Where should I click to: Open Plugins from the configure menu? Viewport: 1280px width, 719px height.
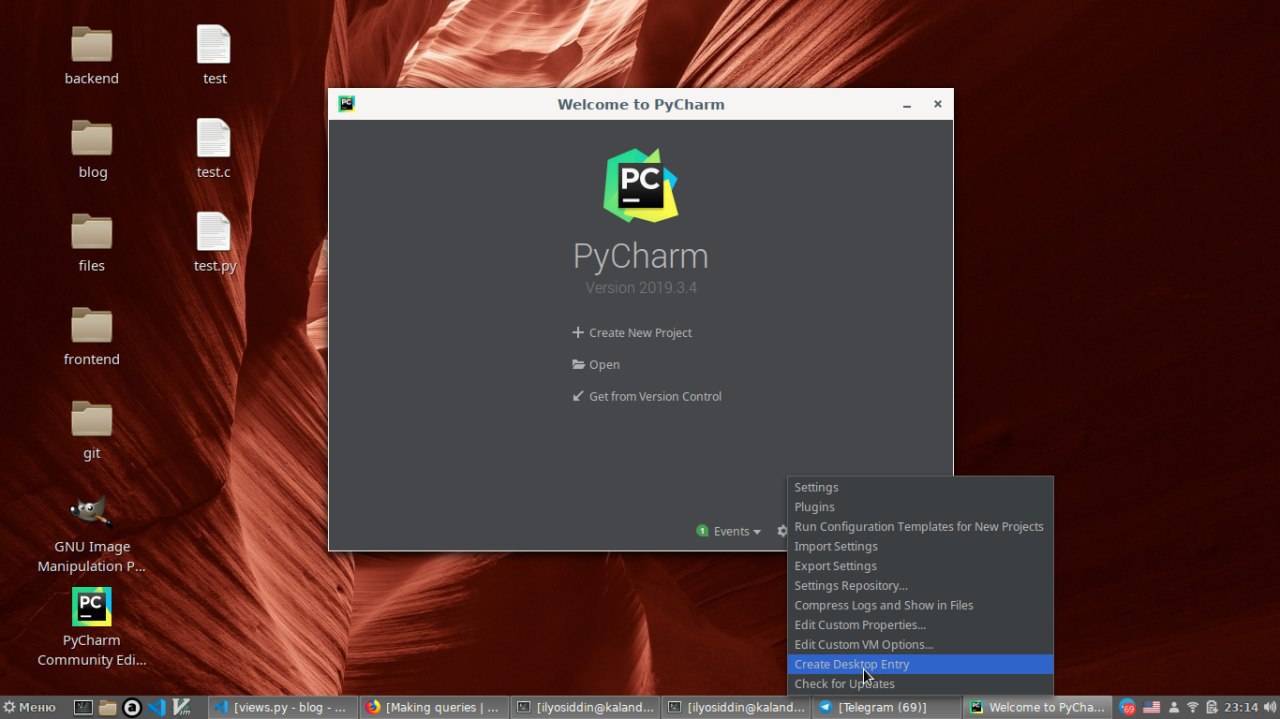coord(920,507)
